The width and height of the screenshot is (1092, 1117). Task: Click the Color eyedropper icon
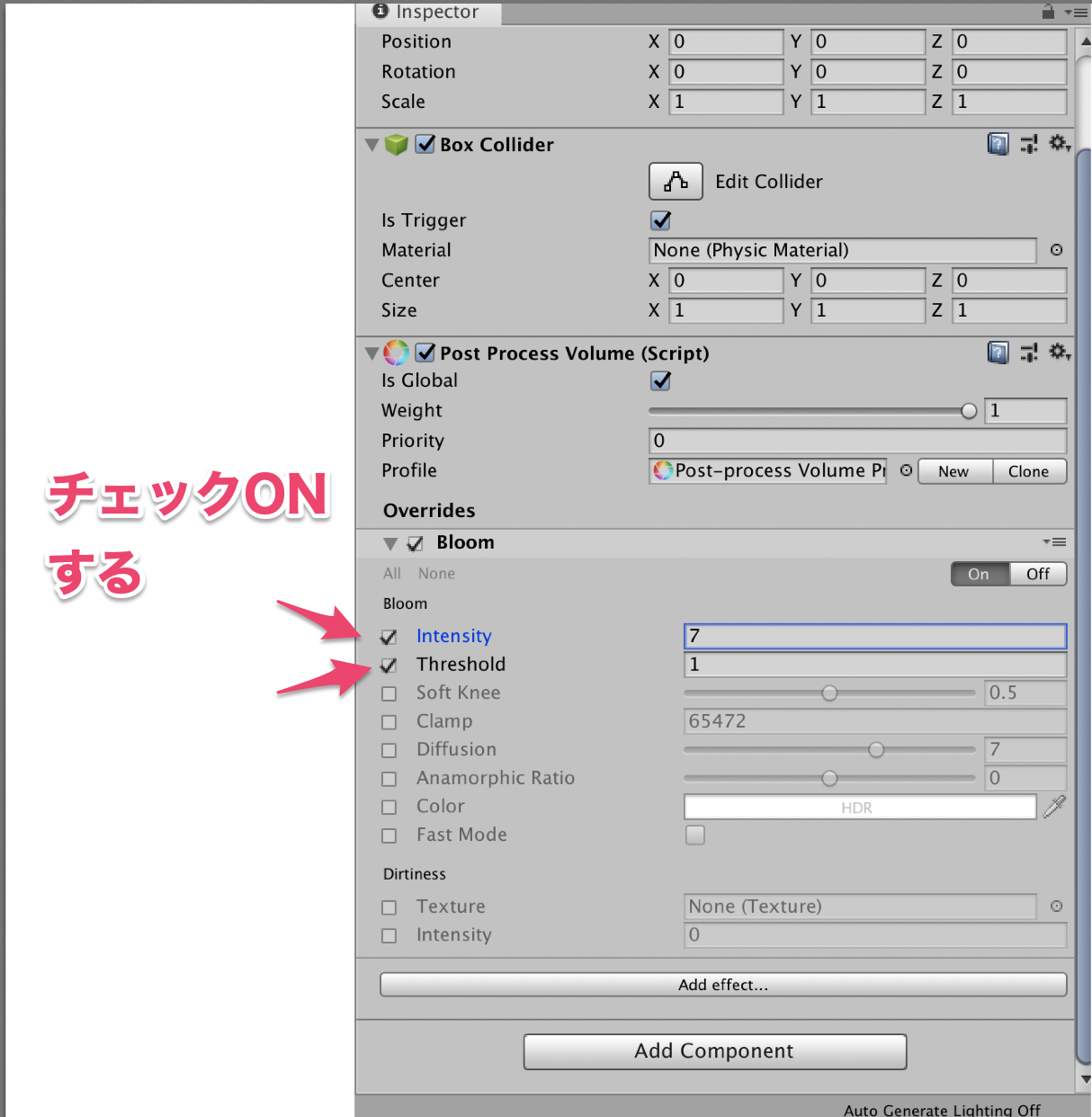pyautogui.click(x=1054, y=807)
